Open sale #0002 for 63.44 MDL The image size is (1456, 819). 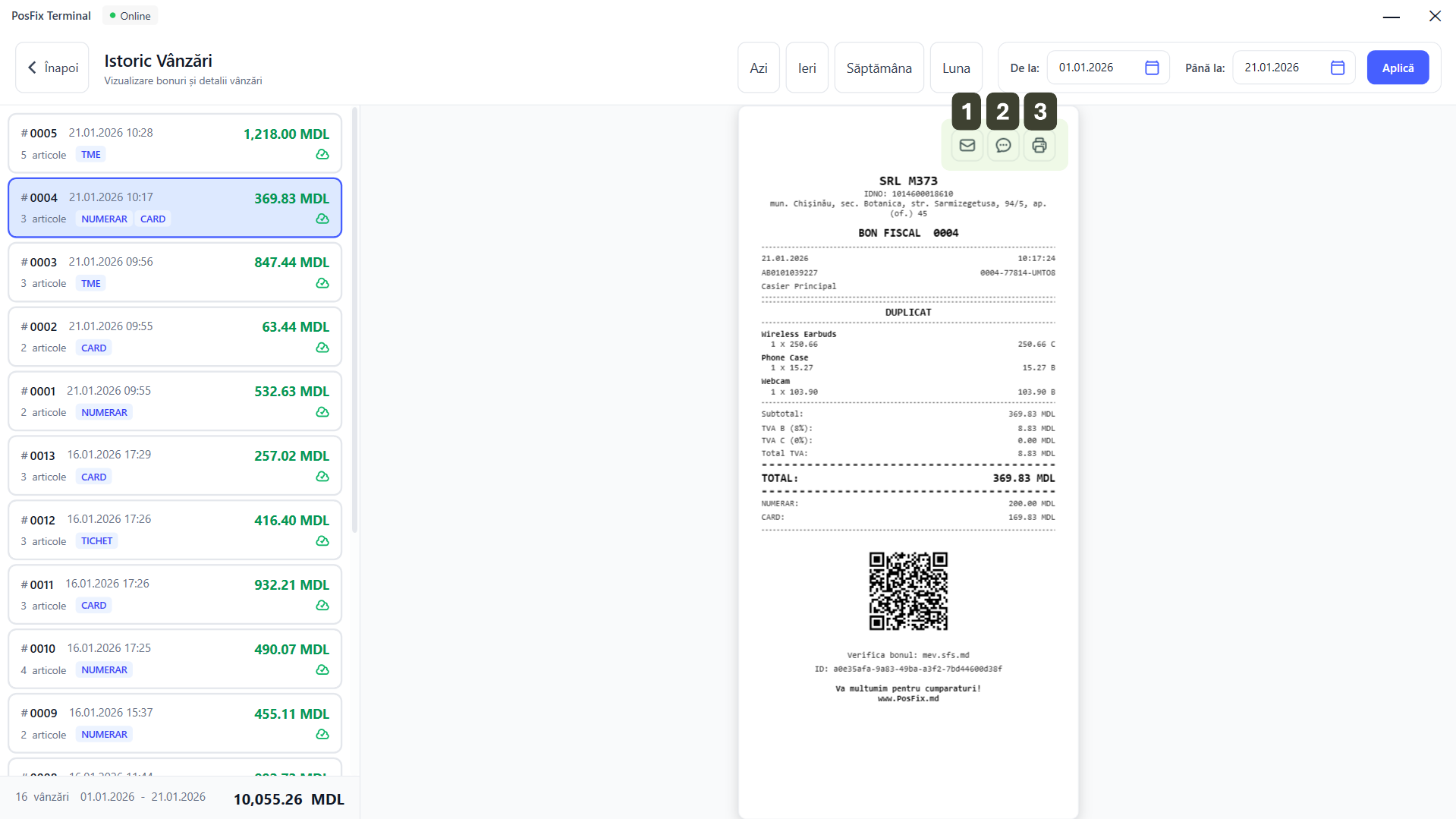(175, 336)
